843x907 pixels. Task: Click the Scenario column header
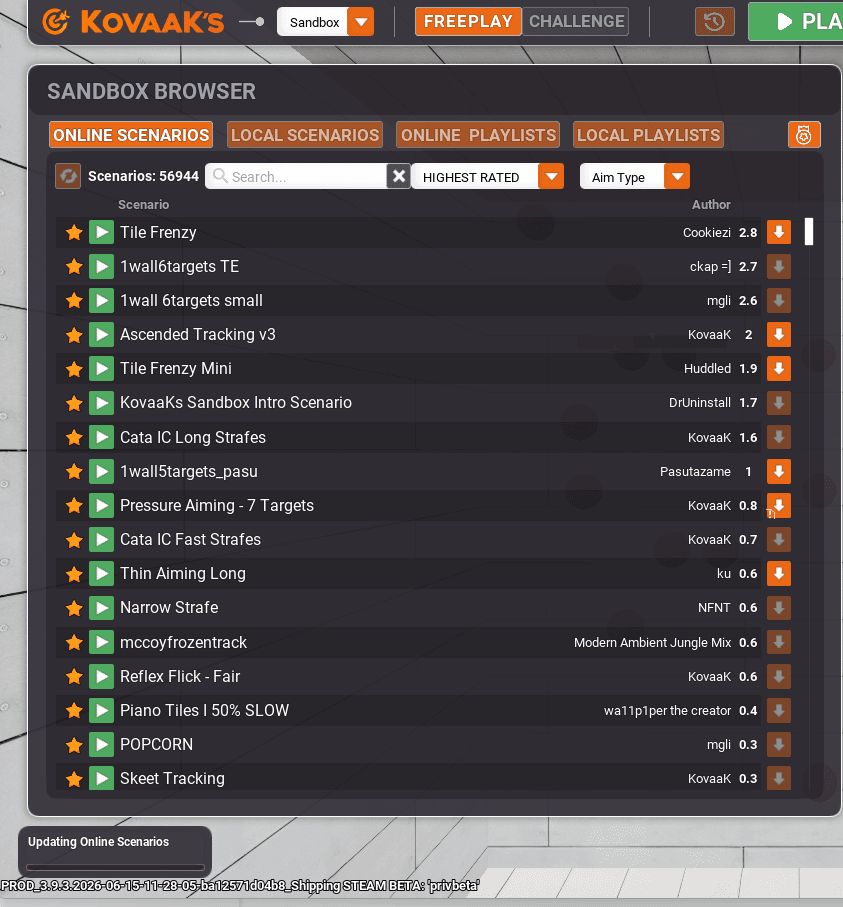click(x=143, y=205)
